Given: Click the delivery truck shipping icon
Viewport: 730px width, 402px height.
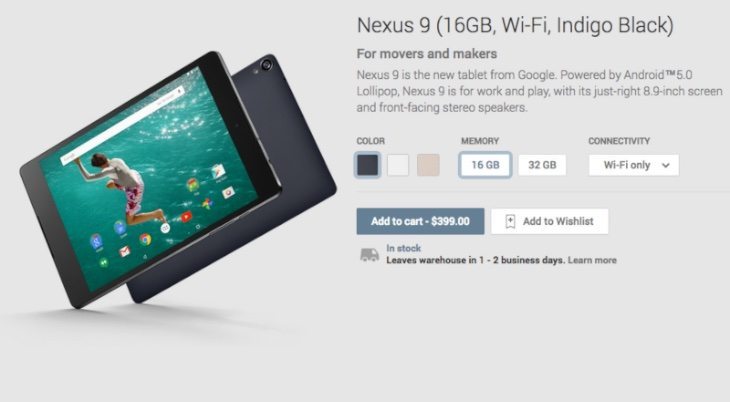Looking at the screenshot, I should (x=369, y=255).
